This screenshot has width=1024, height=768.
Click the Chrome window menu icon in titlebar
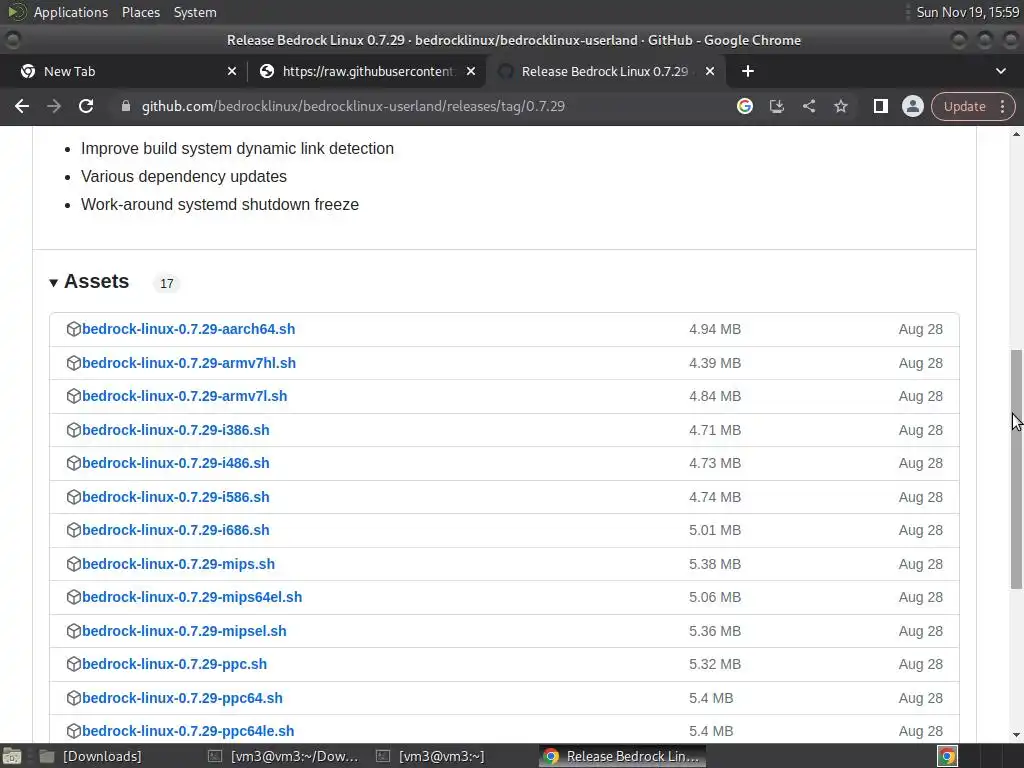click(12, 40)
